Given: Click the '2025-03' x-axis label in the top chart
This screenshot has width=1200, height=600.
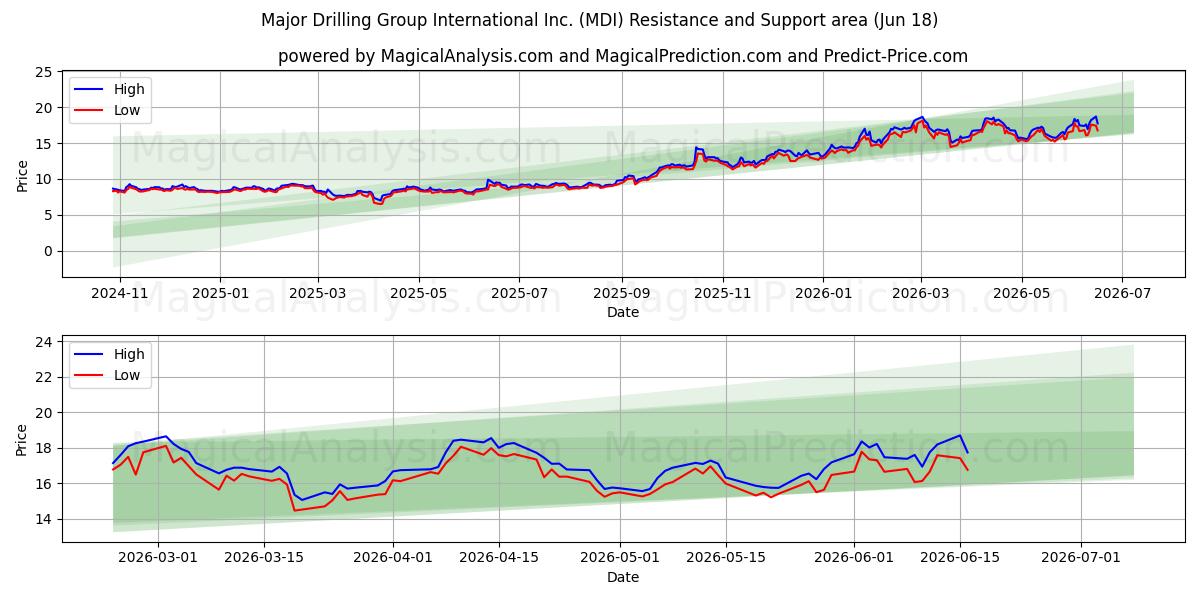Looking at the screenshot, I should (x=318, y=295).
